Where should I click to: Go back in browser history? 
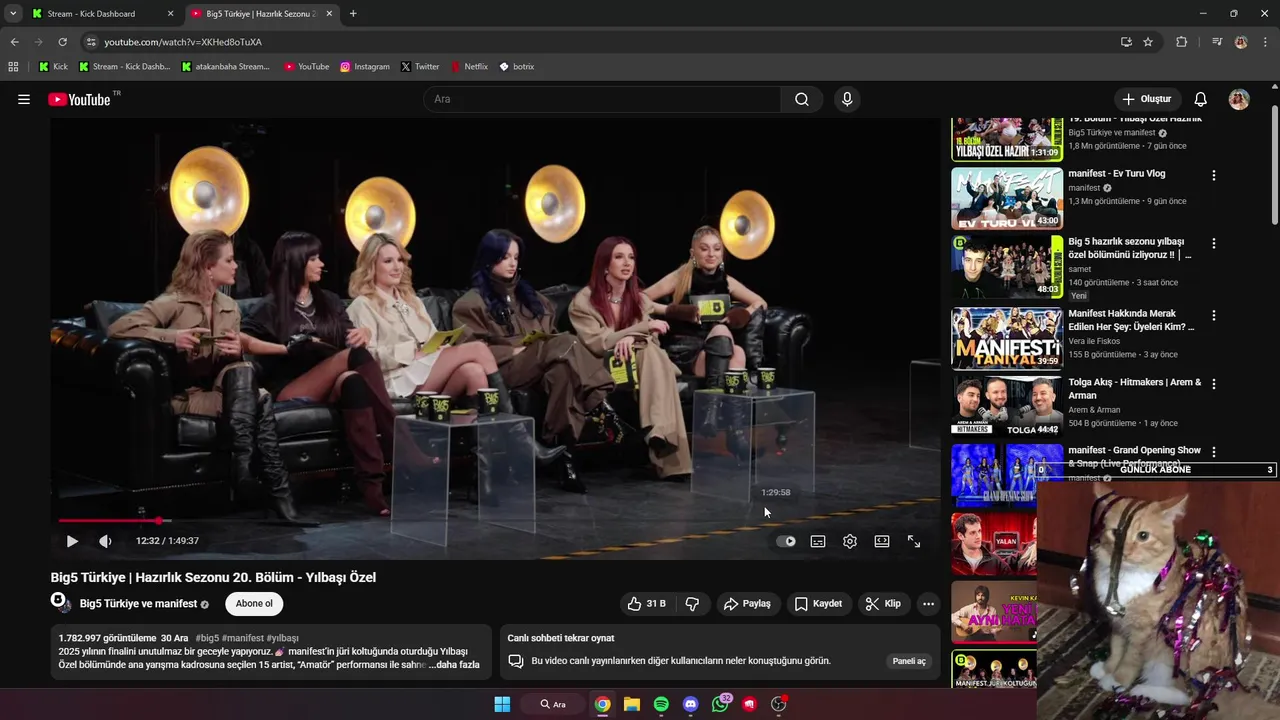[14, 42]
